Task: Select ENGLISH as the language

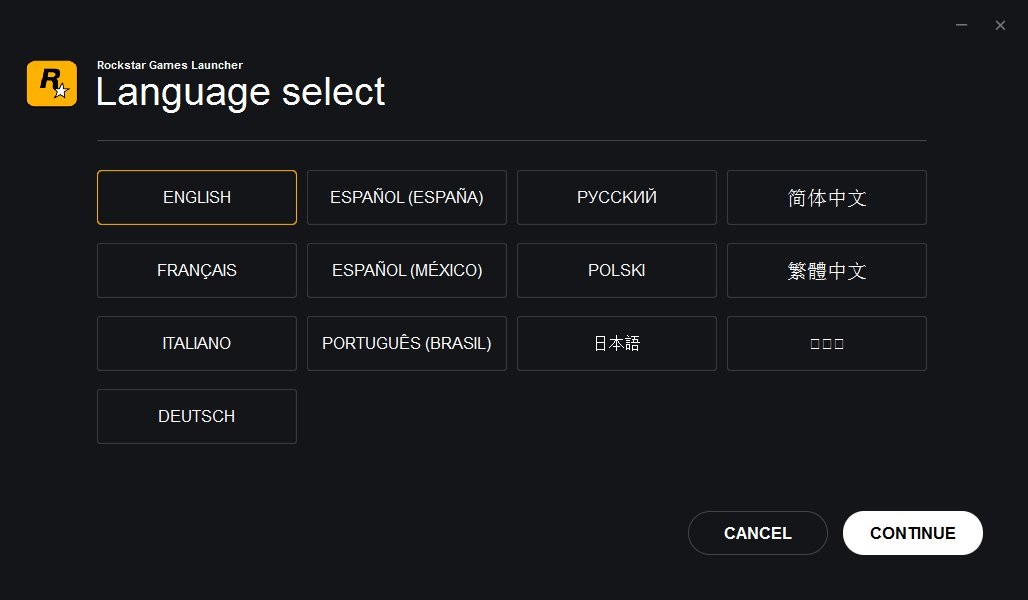Action: 197,198
